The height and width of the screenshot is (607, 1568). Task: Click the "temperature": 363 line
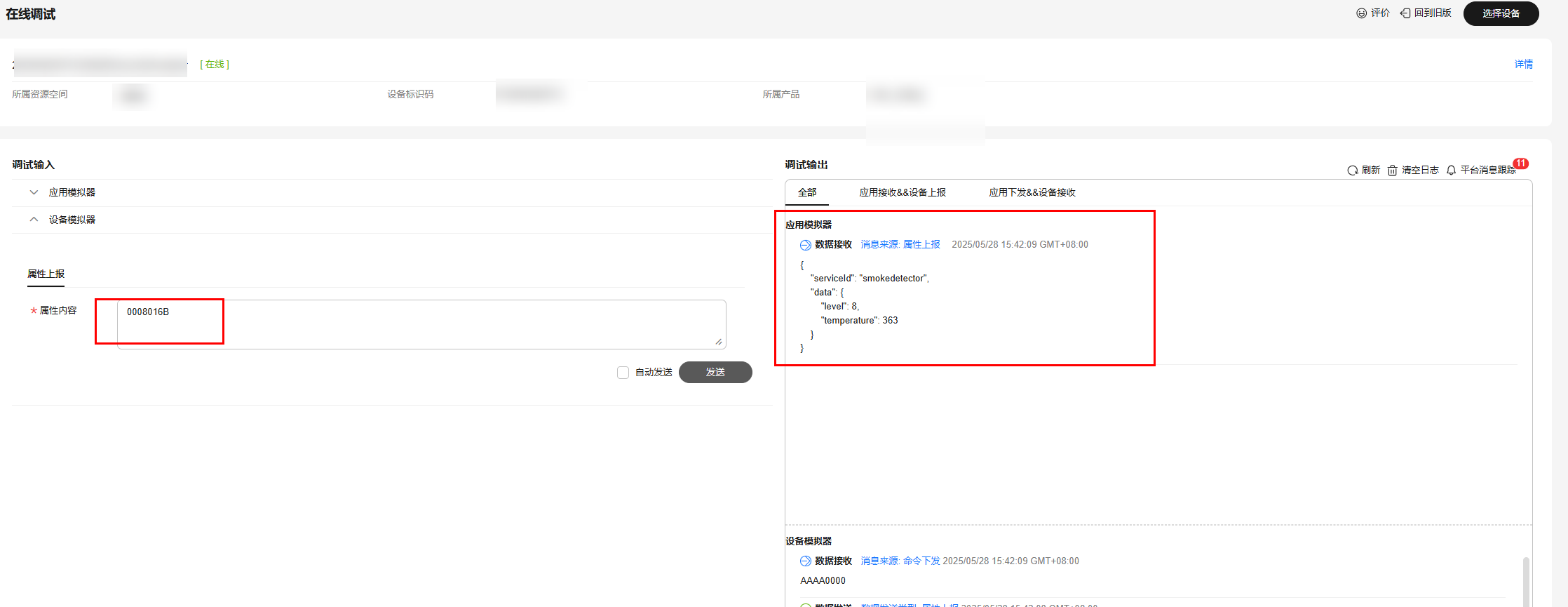point(859,321)
